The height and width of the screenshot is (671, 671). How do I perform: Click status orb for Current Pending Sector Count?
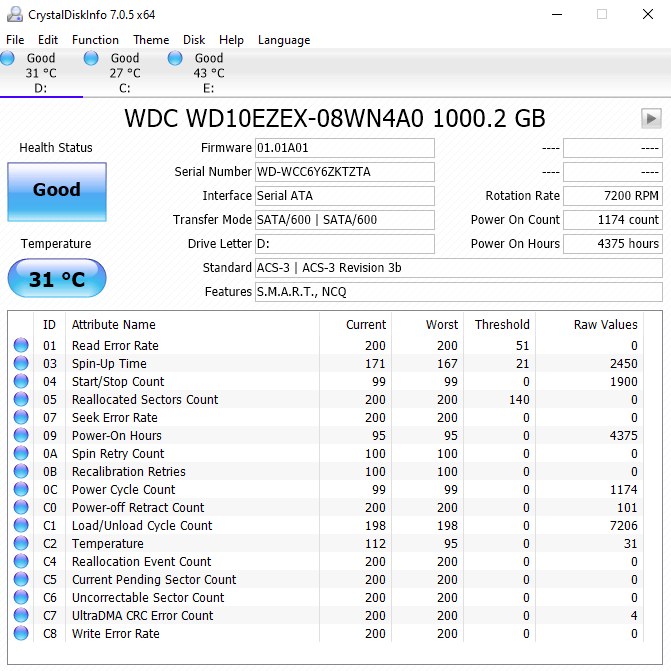click(21, 579)
